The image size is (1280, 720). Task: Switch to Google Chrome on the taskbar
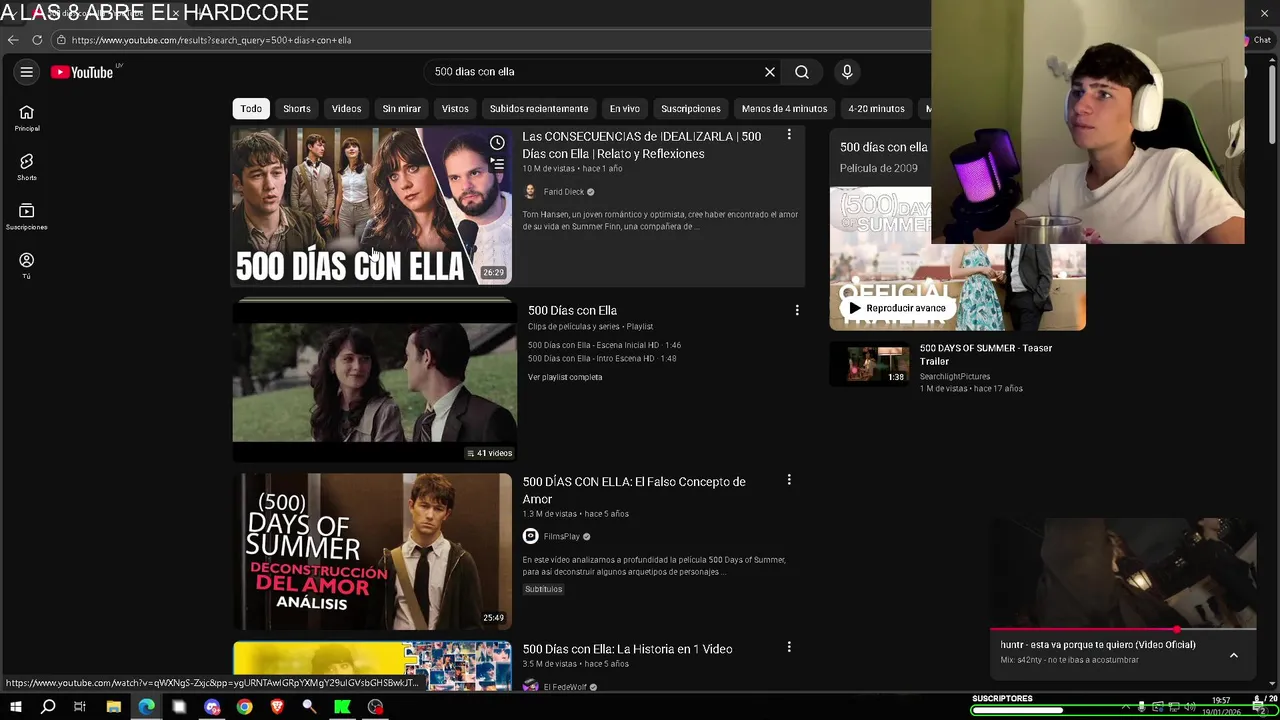(x=245, y=707)
